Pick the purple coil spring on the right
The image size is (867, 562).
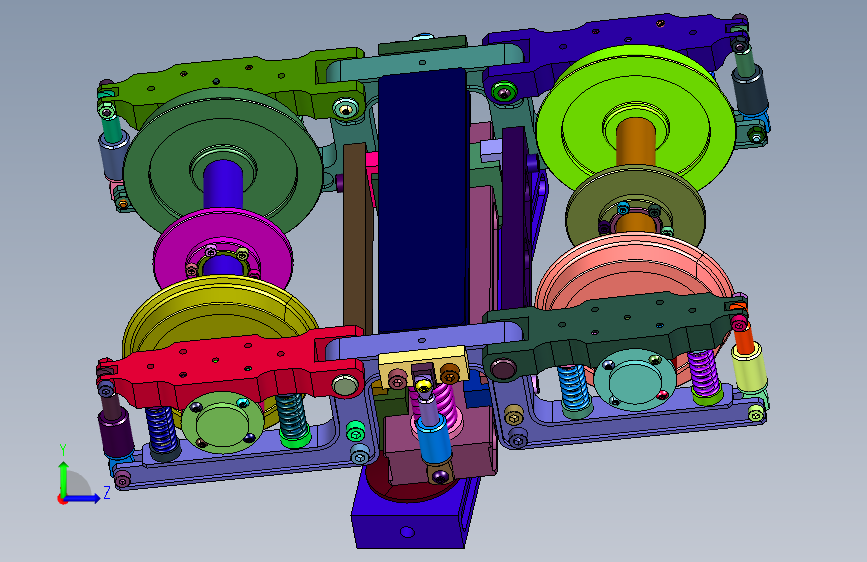[x=703, y=373]
